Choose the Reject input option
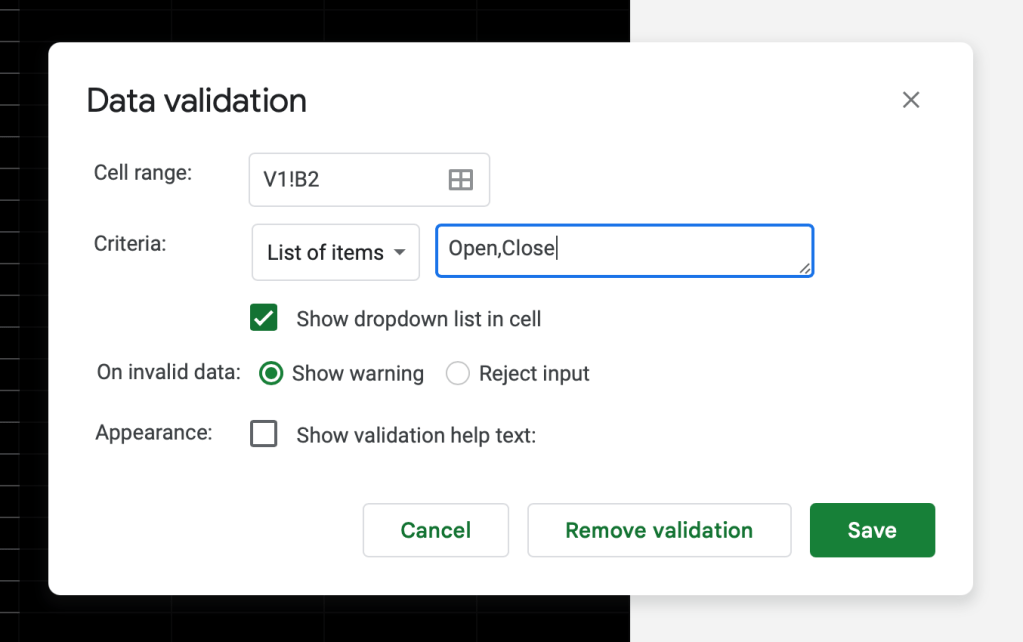This screenshot has width=1023, height=642. point(457,374)
